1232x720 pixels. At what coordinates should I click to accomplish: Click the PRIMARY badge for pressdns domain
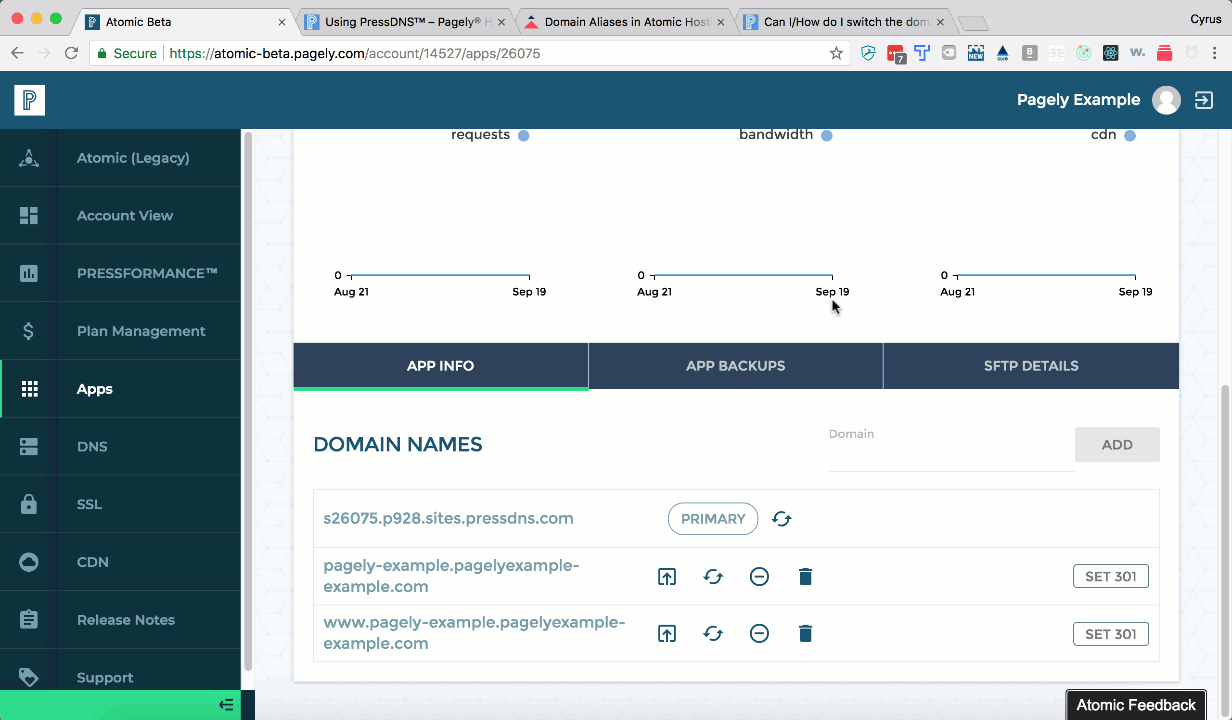pyautogui.click(x=713, y=519)
